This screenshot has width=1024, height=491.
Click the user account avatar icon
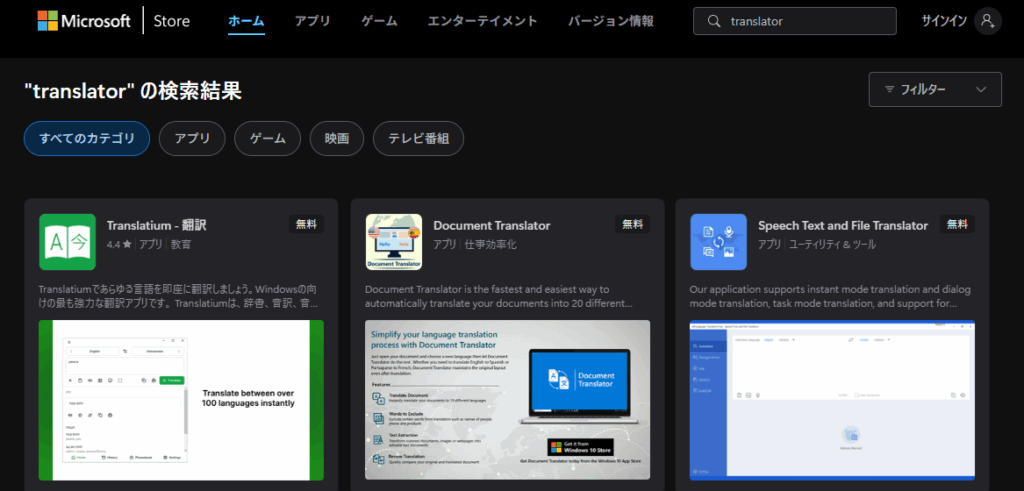tap(987, 21)
